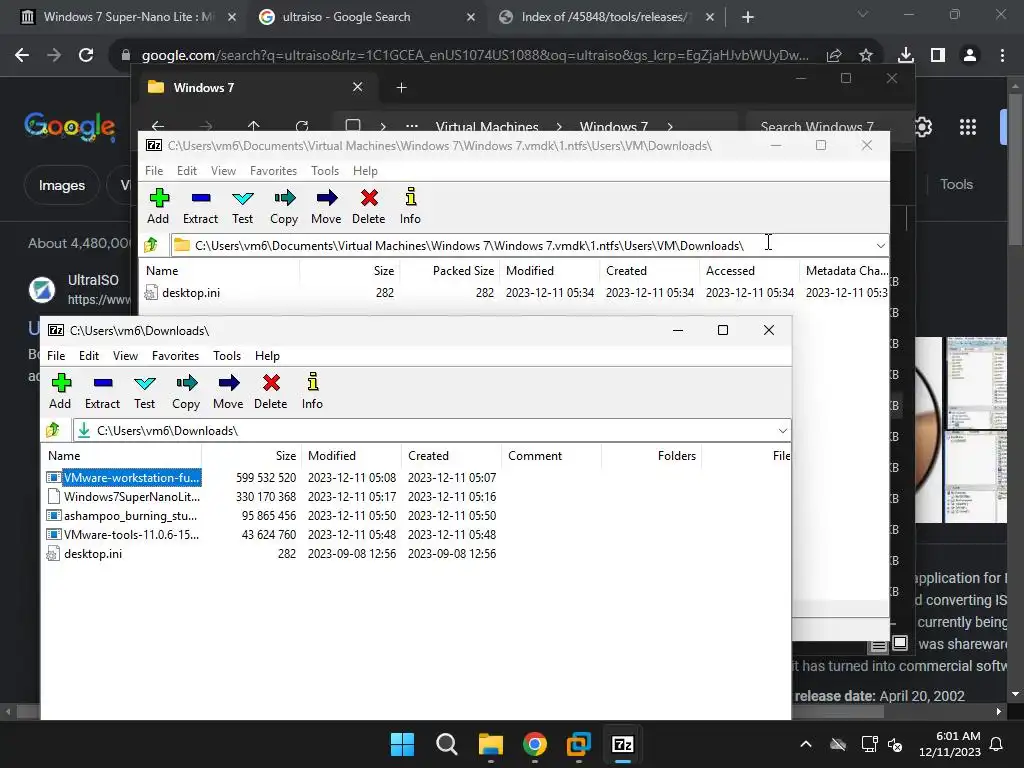Click Add in the vmdk 7-Zip window

158,206
